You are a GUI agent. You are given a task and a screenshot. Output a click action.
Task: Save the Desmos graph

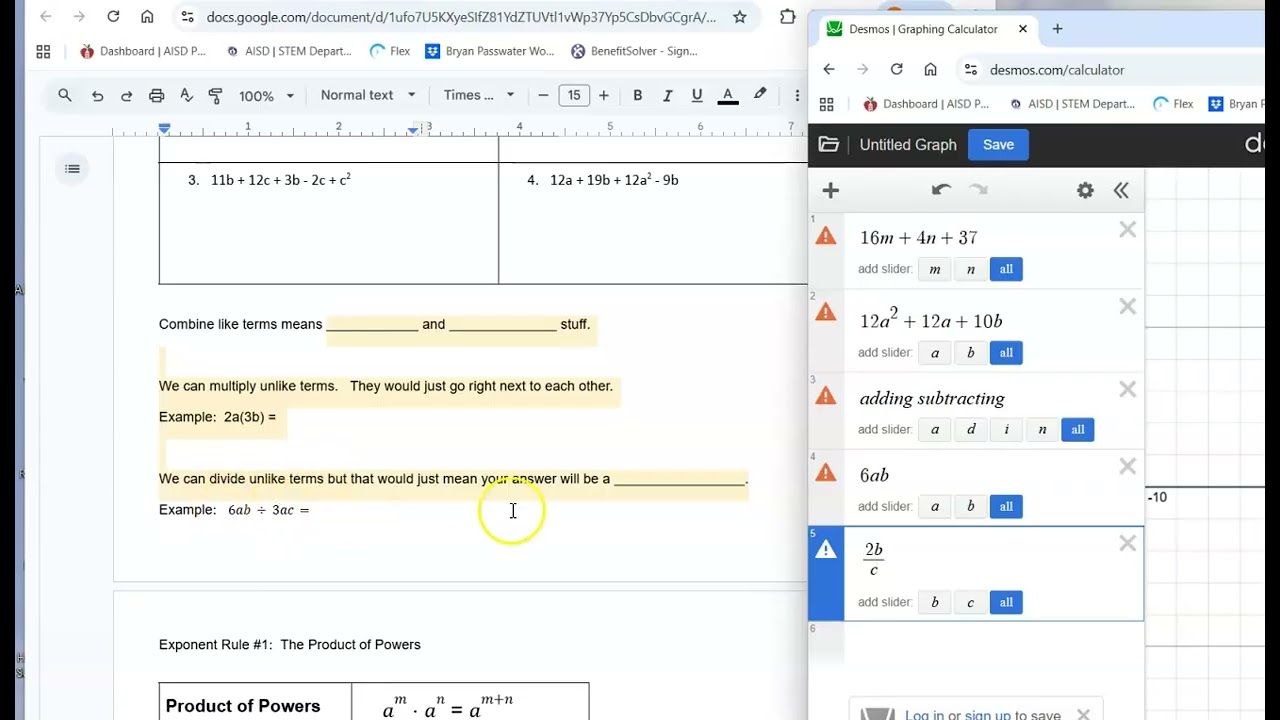point(998,145)
